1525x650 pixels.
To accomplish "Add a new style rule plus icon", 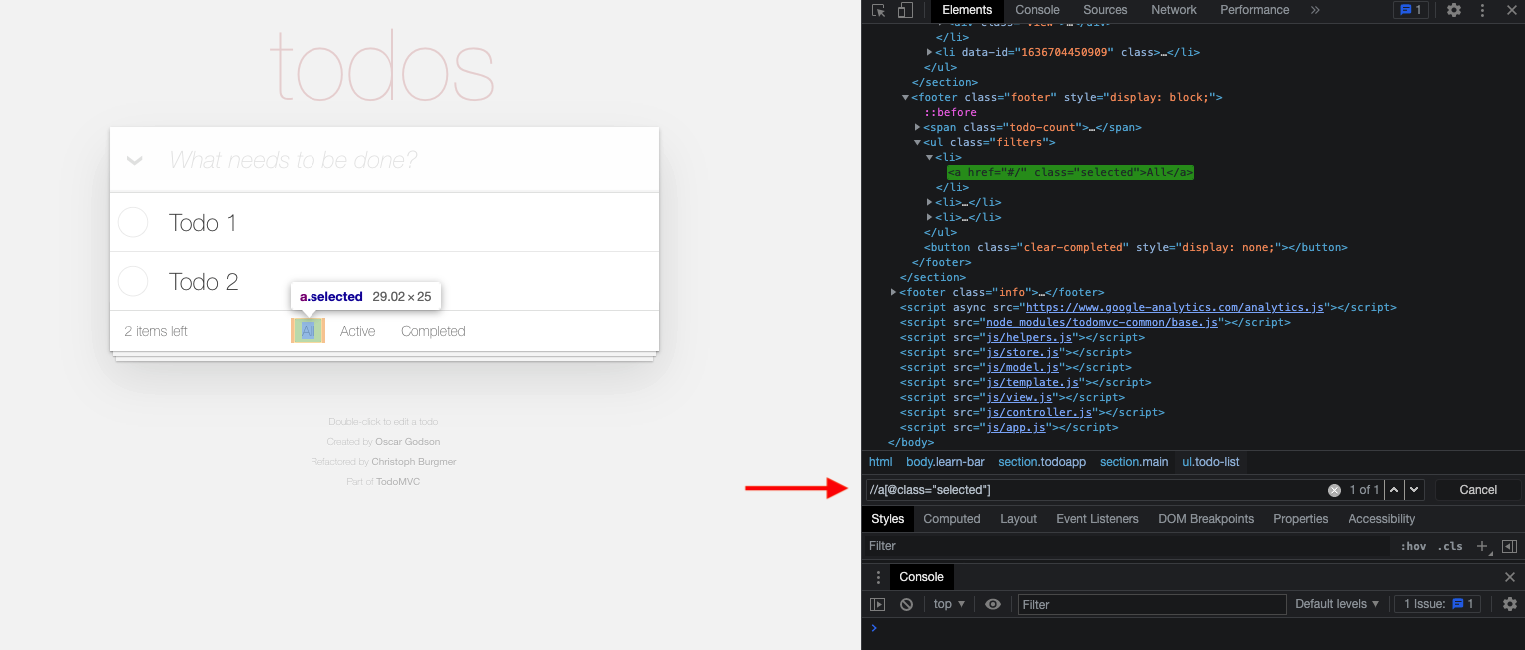I will pos(1483,546).
